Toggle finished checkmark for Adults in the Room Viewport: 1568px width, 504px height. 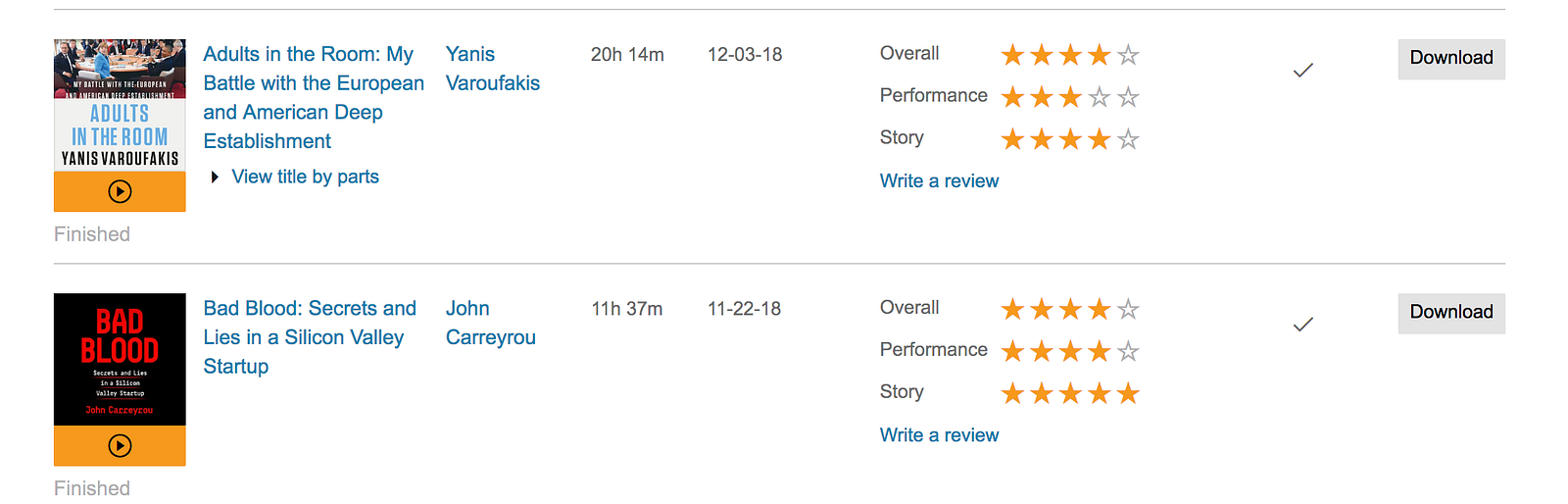point(1302,71)
